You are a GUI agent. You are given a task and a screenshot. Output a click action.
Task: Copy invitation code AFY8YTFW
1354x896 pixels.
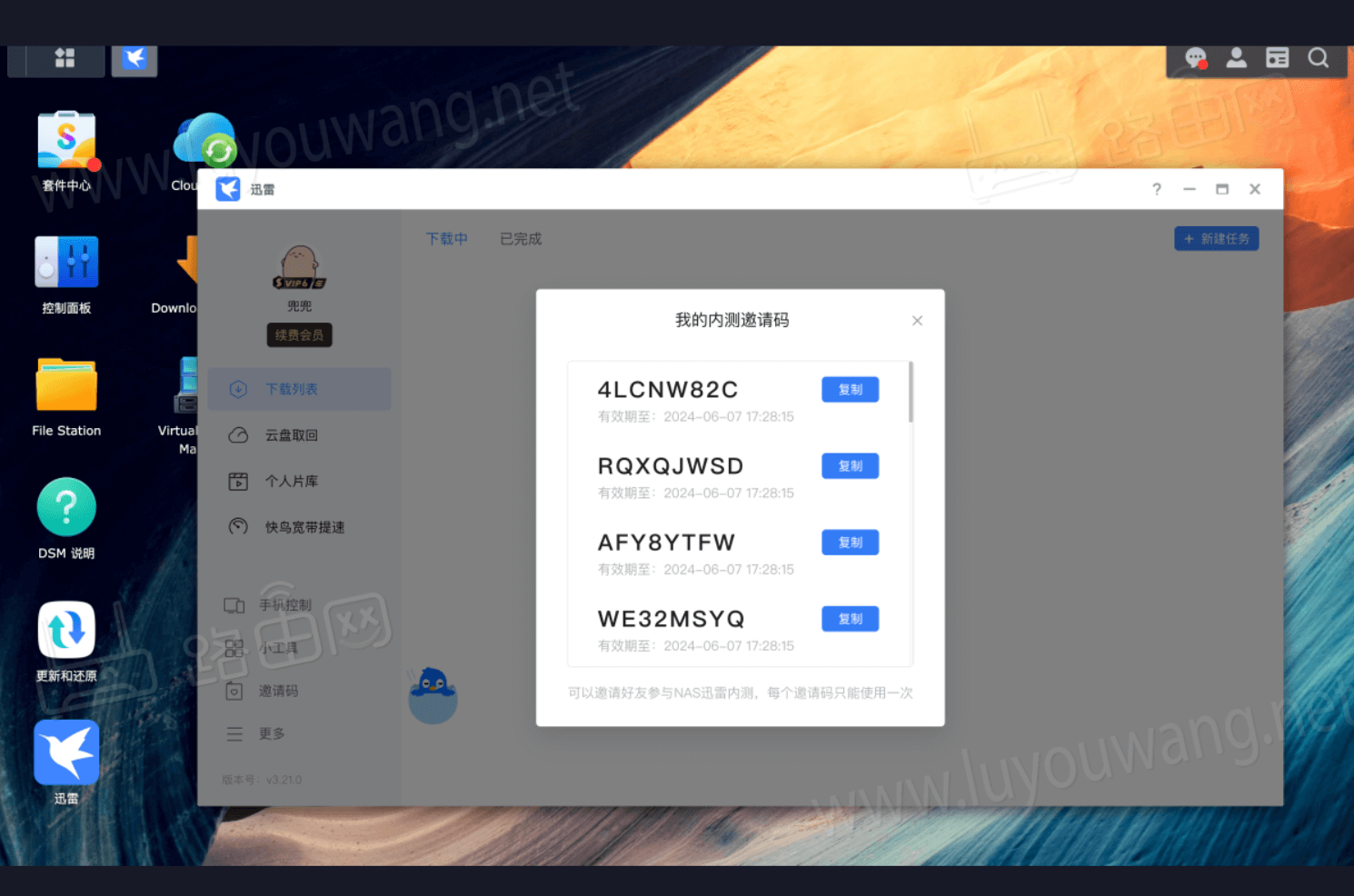850,543
